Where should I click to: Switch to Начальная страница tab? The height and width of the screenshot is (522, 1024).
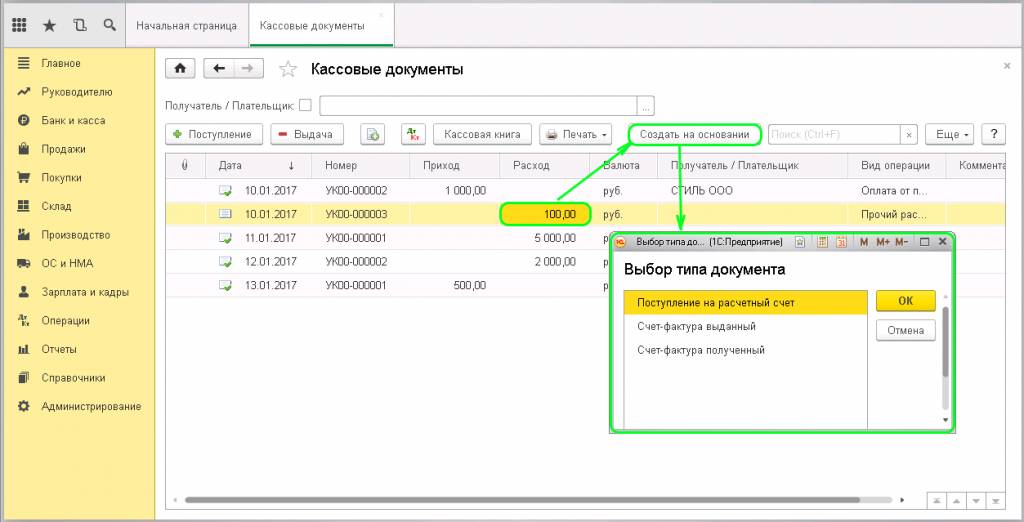tap(186, 26)
